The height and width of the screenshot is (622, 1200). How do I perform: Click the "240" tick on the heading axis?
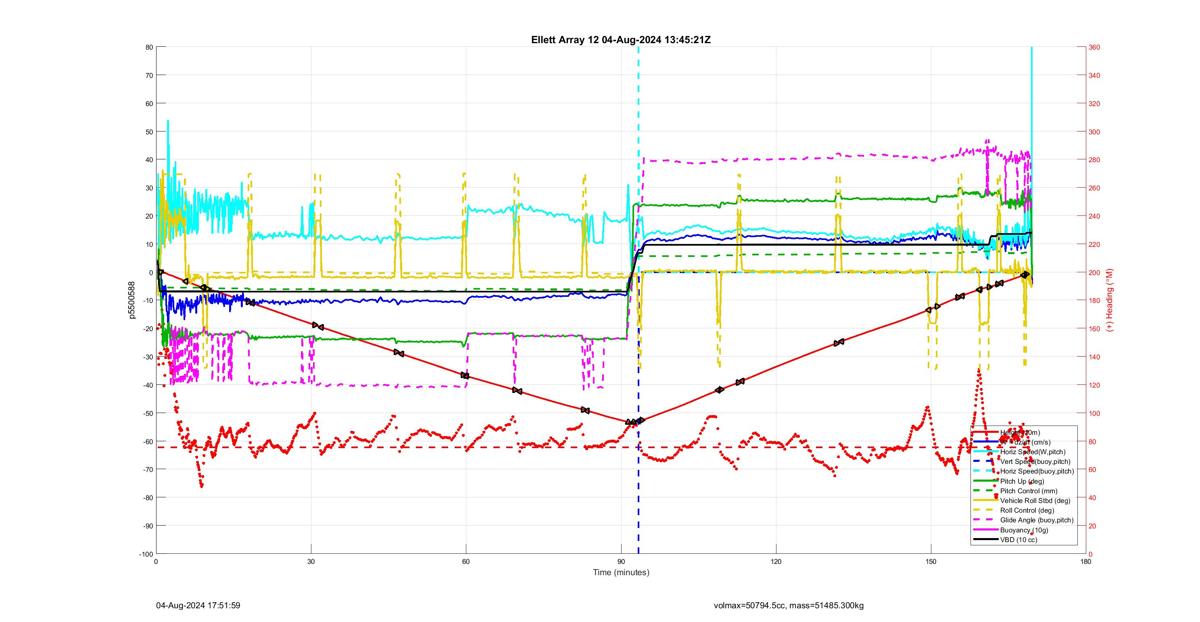1095,216
